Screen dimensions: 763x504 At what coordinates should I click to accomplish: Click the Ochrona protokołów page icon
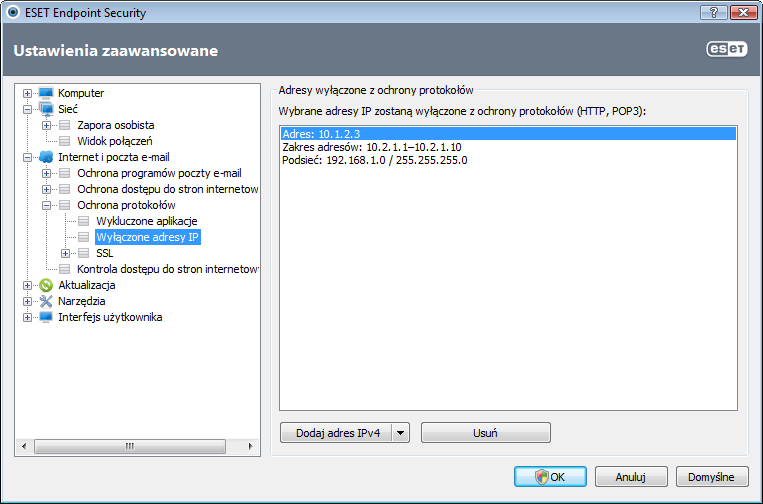65,205
